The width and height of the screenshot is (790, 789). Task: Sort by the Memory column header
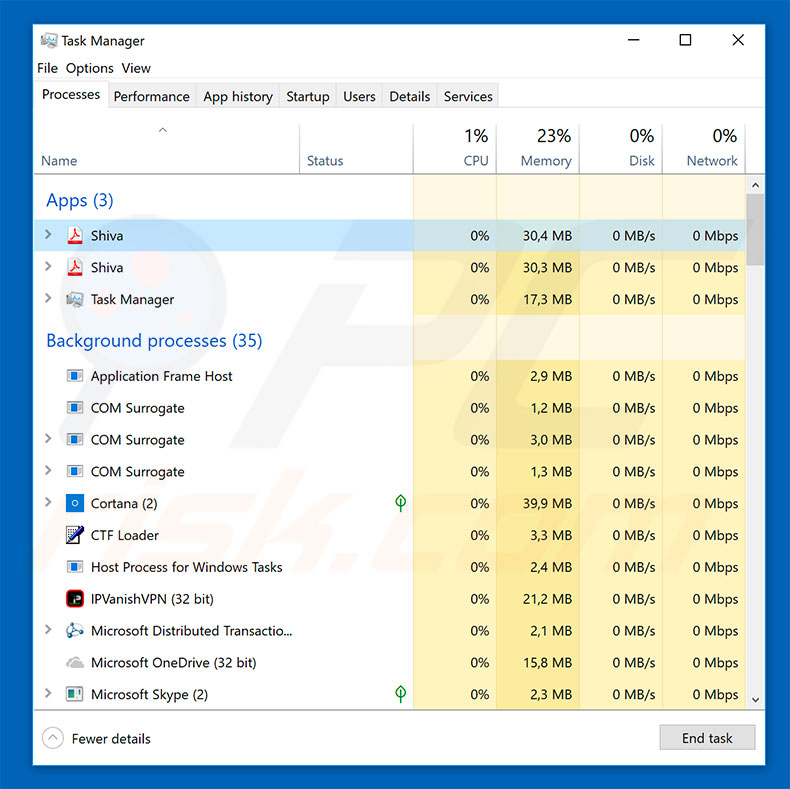tap(538, 149)
